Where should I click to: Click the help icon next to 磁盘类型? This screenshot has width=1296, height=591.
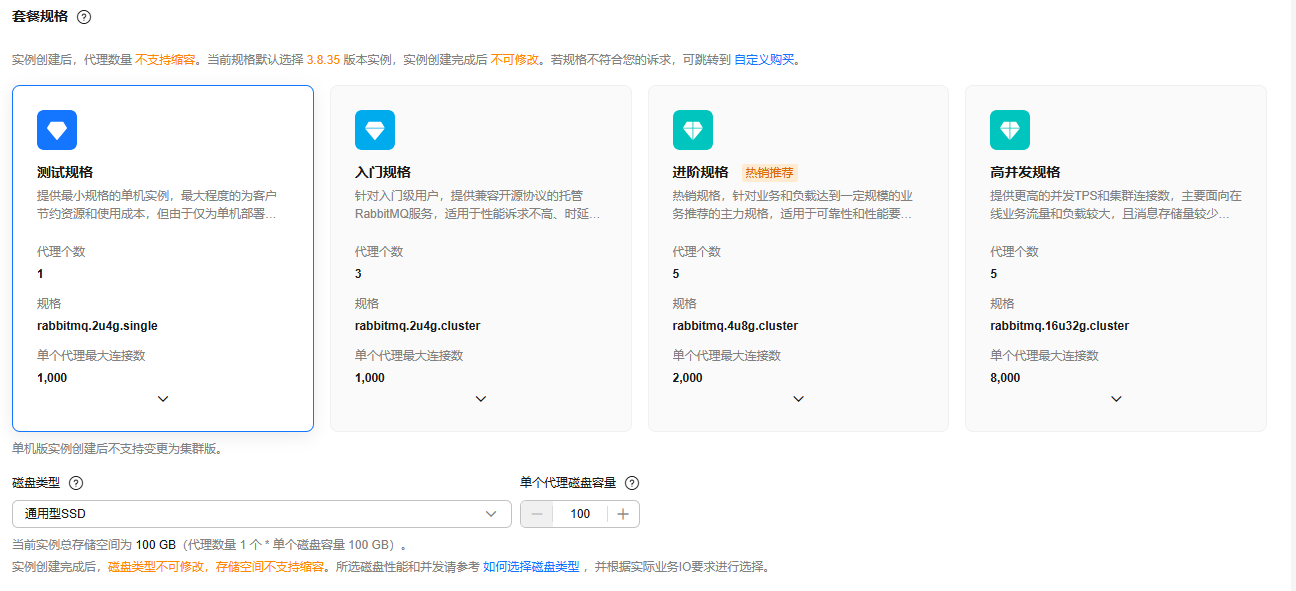(76, 483)
